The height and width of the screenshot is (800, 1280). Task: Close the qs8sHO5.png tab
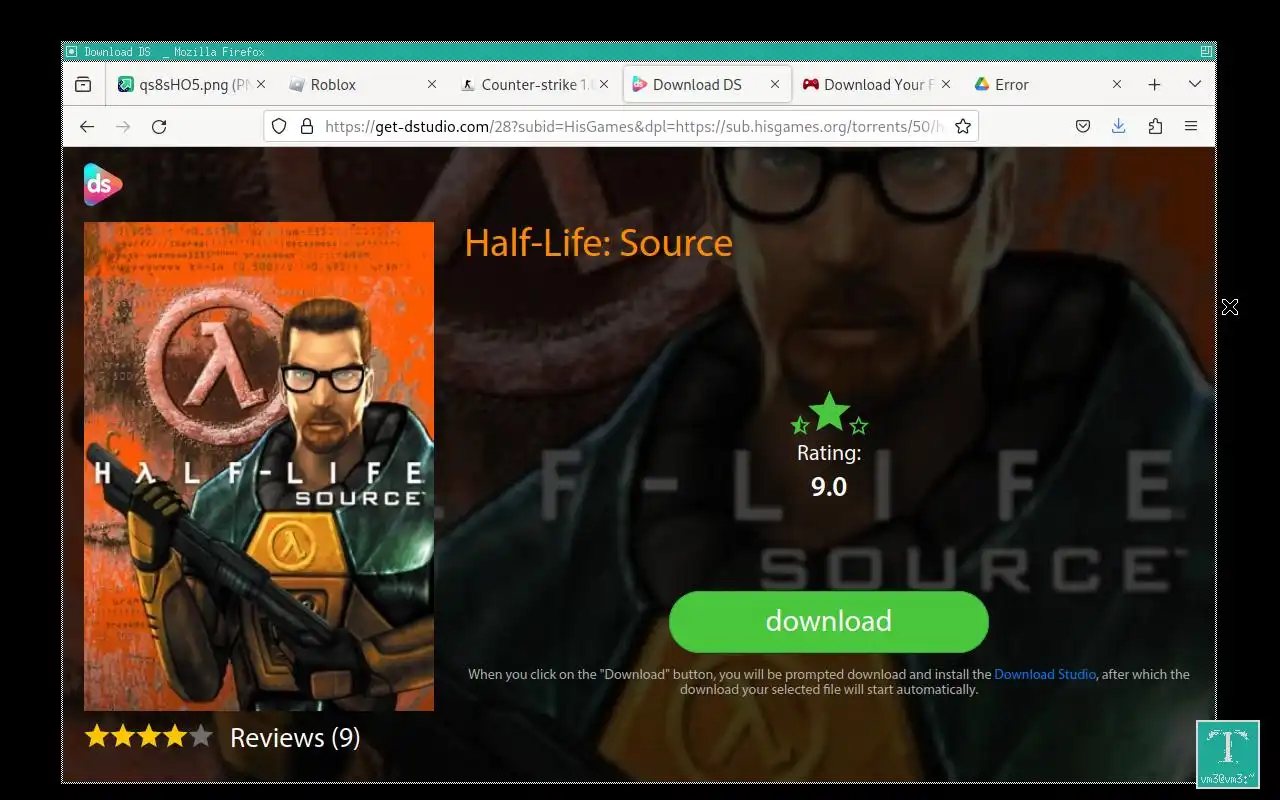tap(261, 85)
